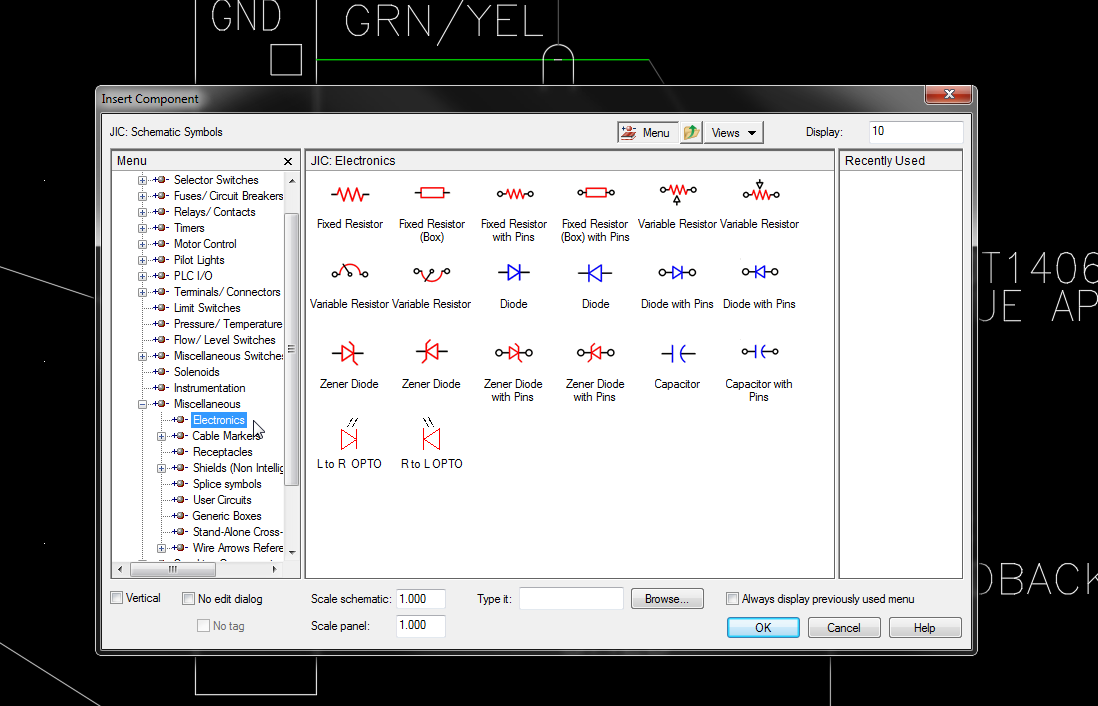Select the Capacitor with Pins symbol
The width and height of the screenshot is (1098, 706).
click(758, 352)
